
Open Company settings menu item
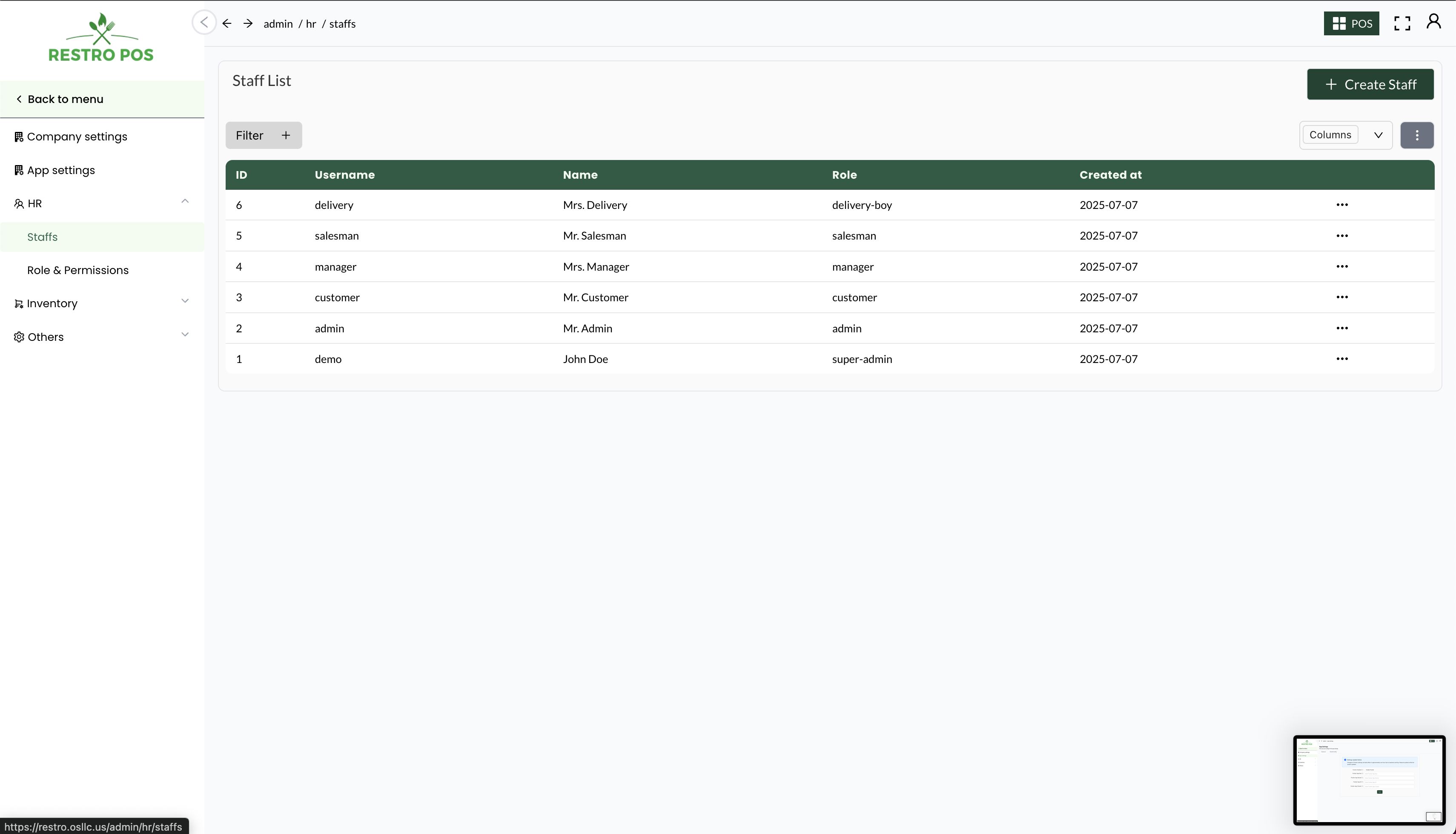77,137
